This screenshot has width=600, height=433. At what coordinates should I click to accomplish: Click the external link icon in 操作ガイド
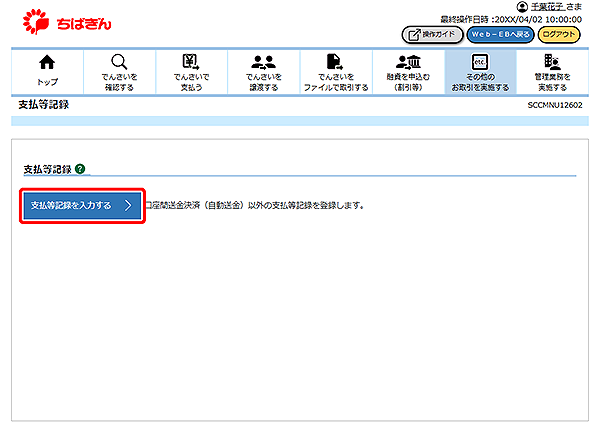[414, 34]
